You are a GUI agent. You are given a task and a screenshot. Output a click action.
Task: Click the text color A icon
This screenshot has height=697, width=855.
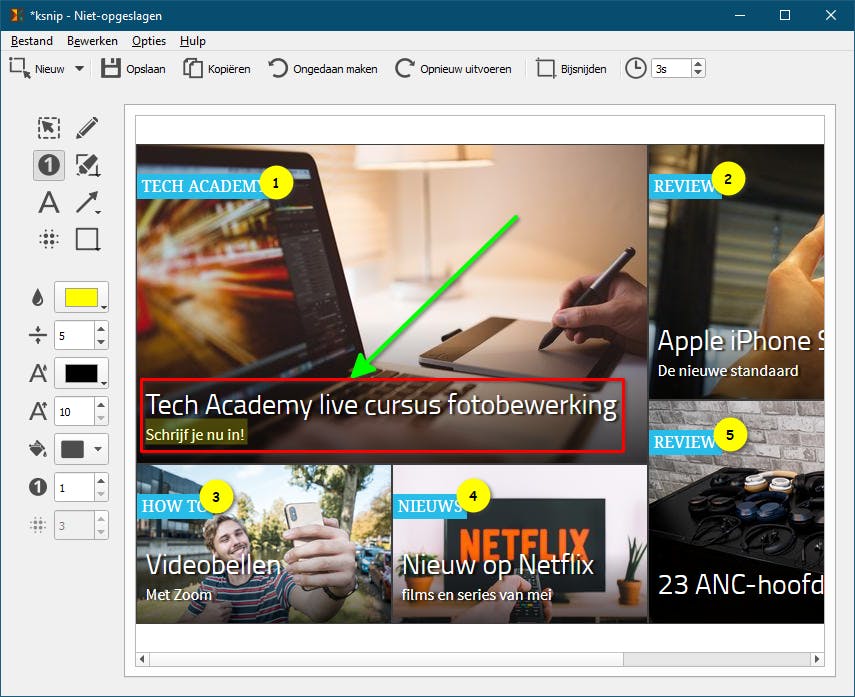38,373
